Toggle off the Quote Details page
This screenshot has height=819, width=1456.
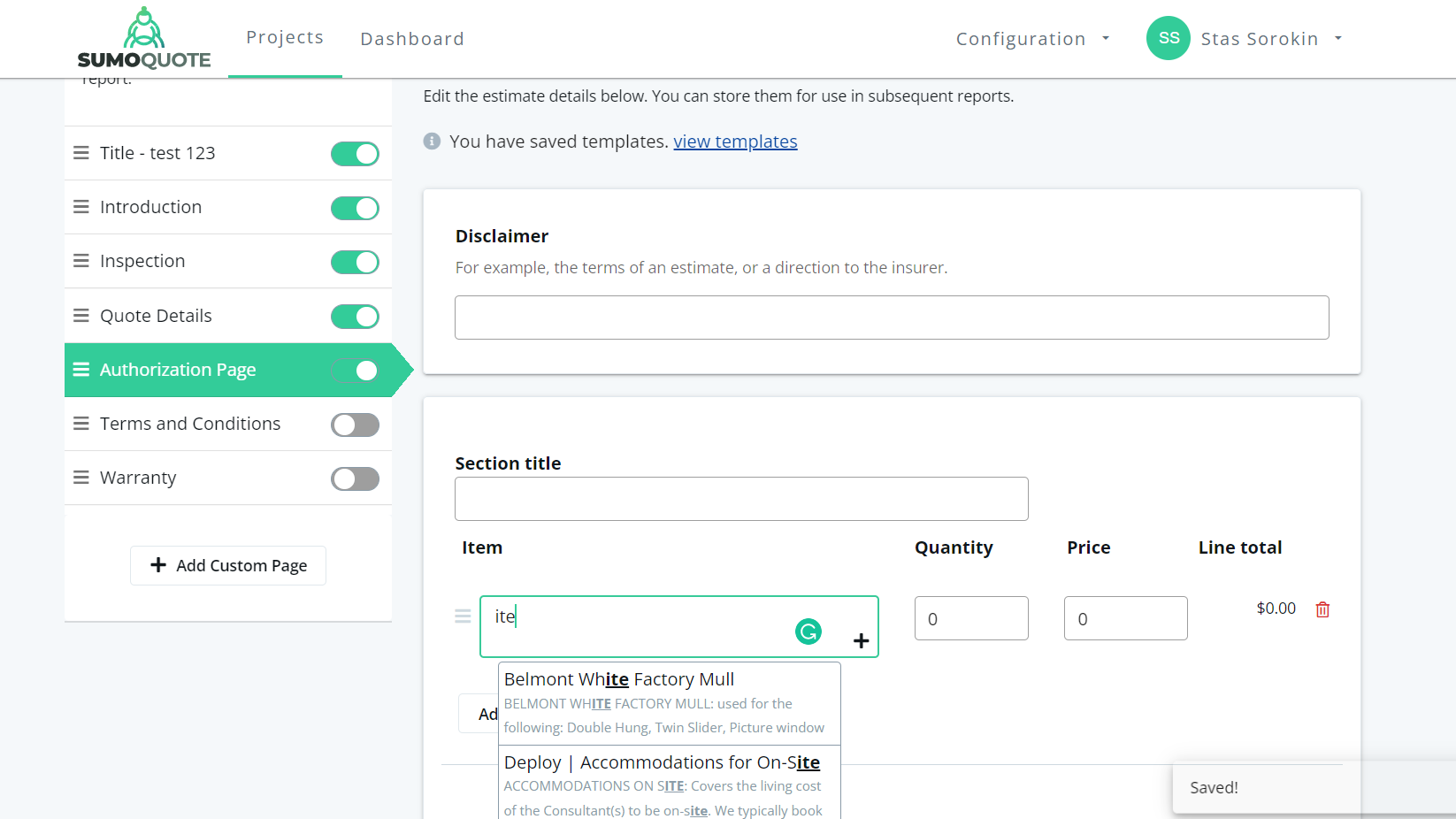point(355,317)
